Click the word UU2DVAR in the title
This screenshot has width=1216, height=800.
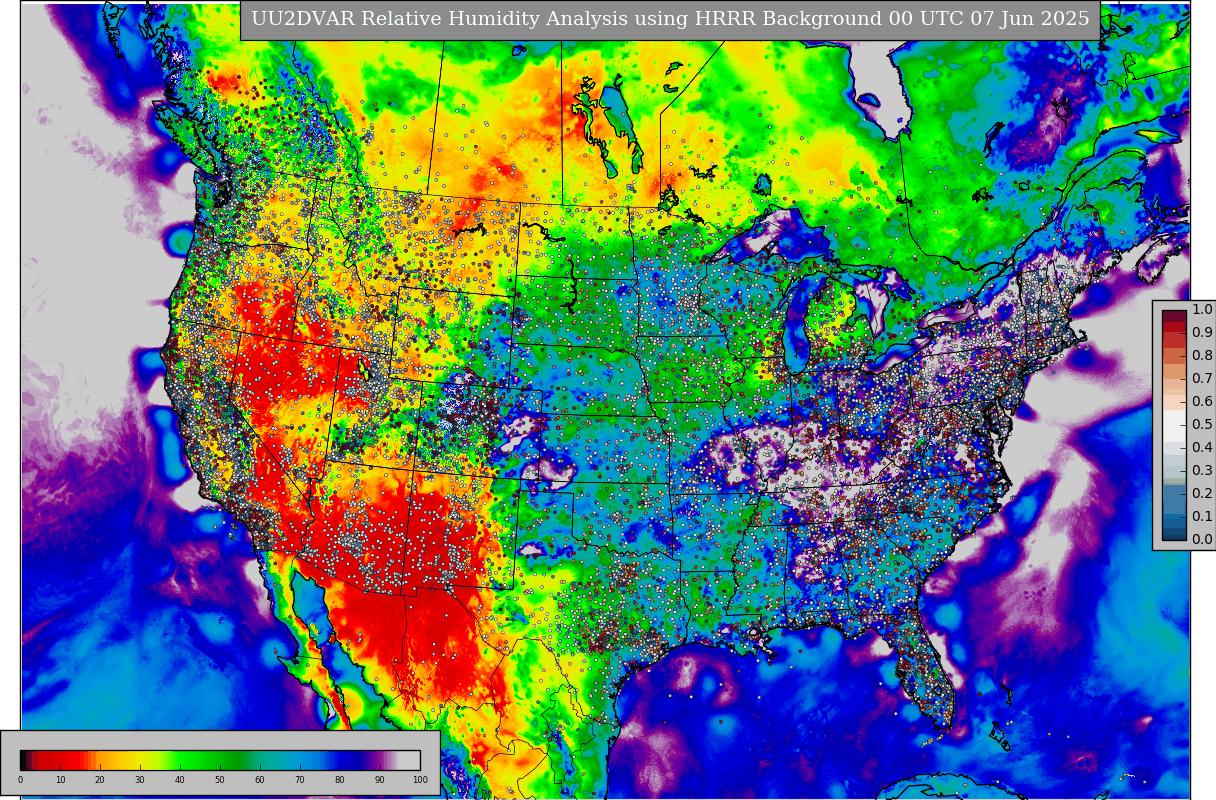tap(301, 19)
